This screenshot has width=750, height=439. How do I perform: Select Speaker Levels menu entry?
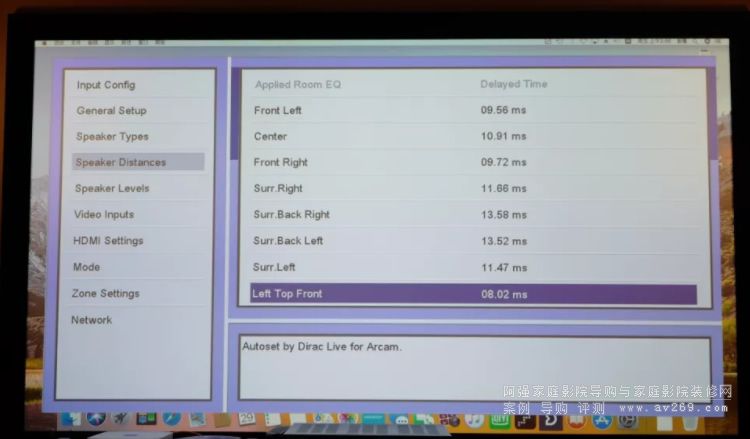tap(112, 188)
